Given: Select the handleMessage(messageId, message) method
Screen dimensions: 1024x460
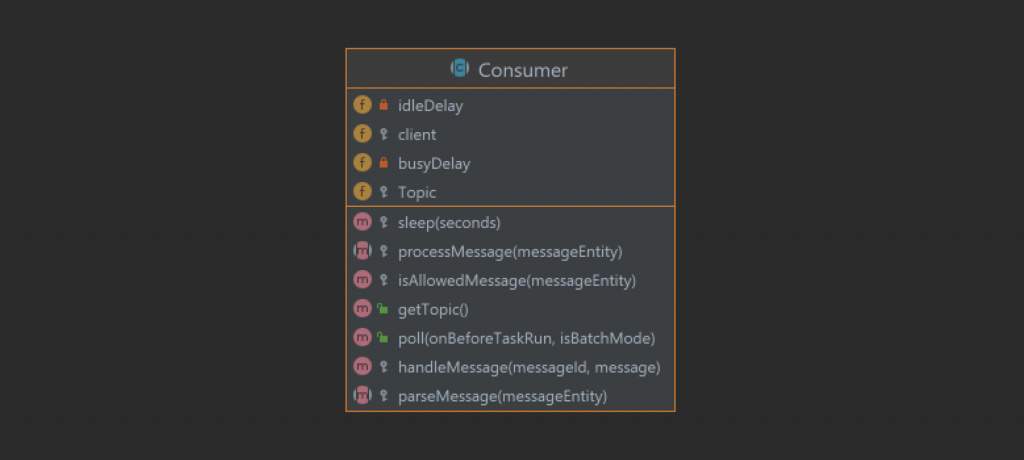Looking at the screenshot, I should [510, 367].
